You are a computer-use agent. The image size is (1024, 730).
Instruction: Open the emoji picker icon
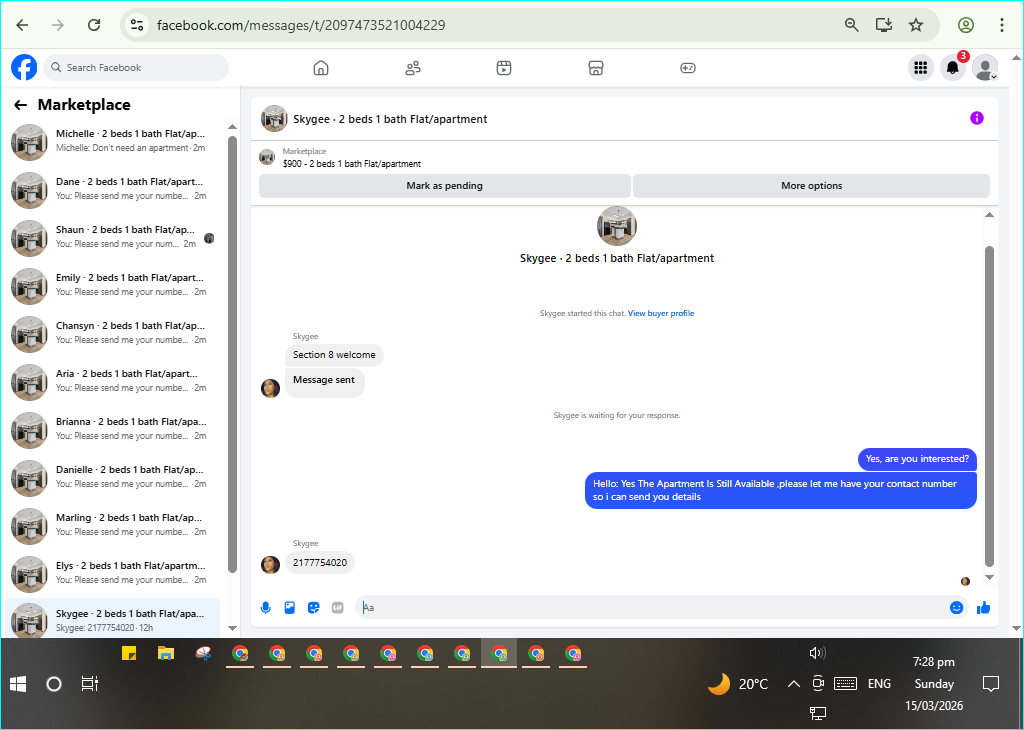[956, 608]
